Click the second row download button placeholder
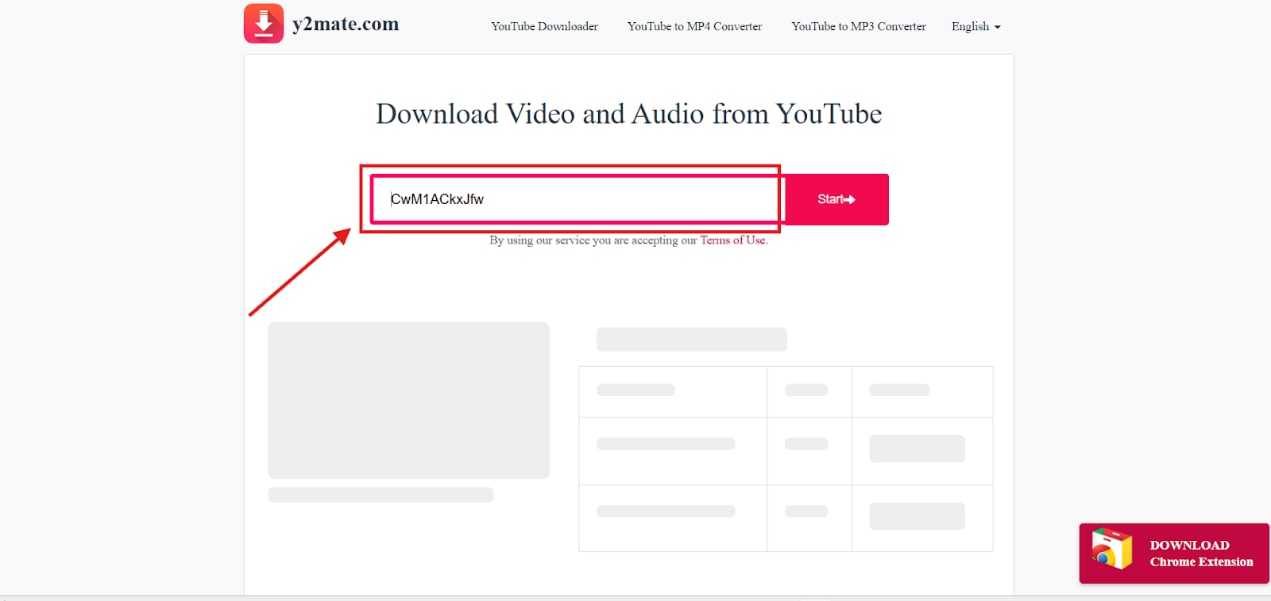 916,450
